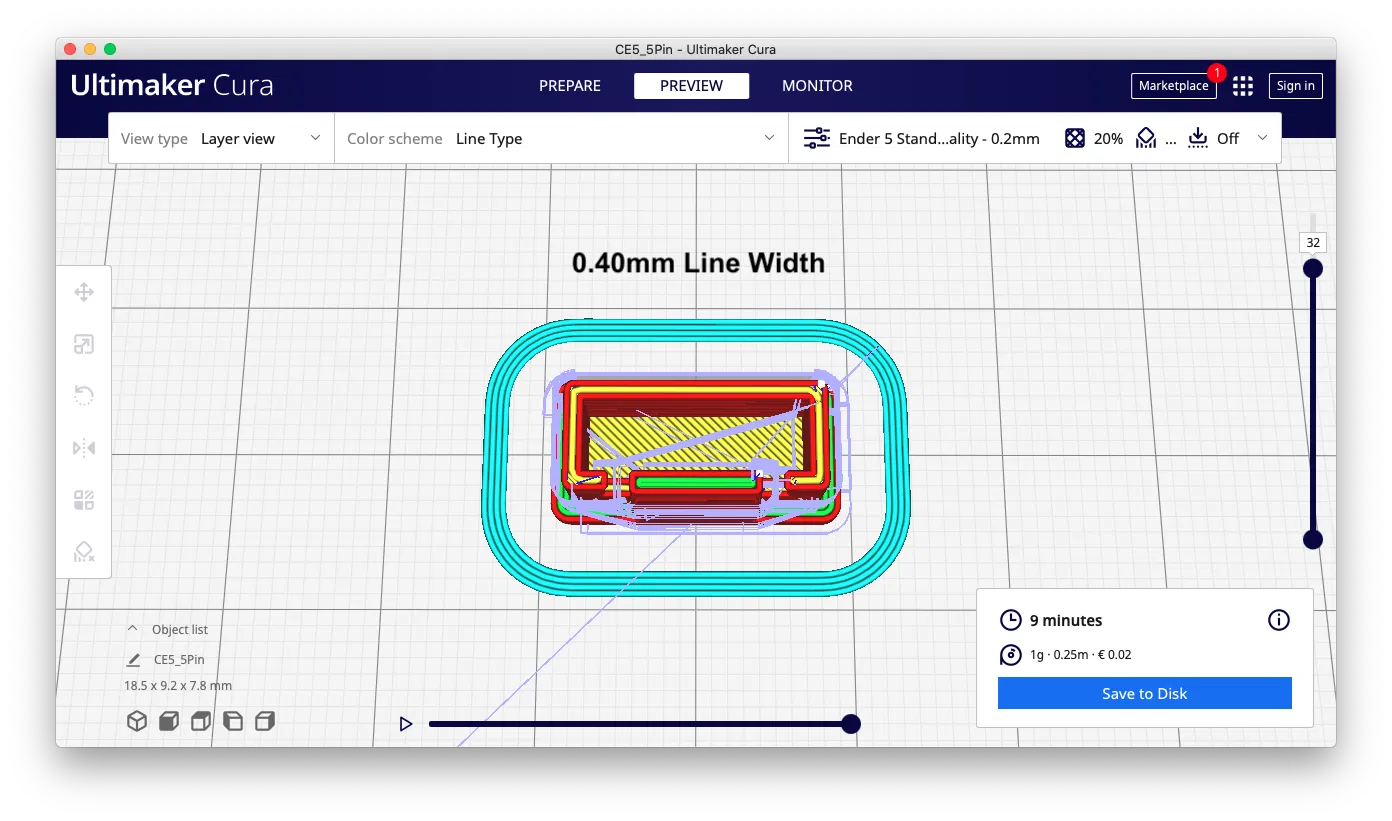Click the 9 minutes print time

point(1066,620)
